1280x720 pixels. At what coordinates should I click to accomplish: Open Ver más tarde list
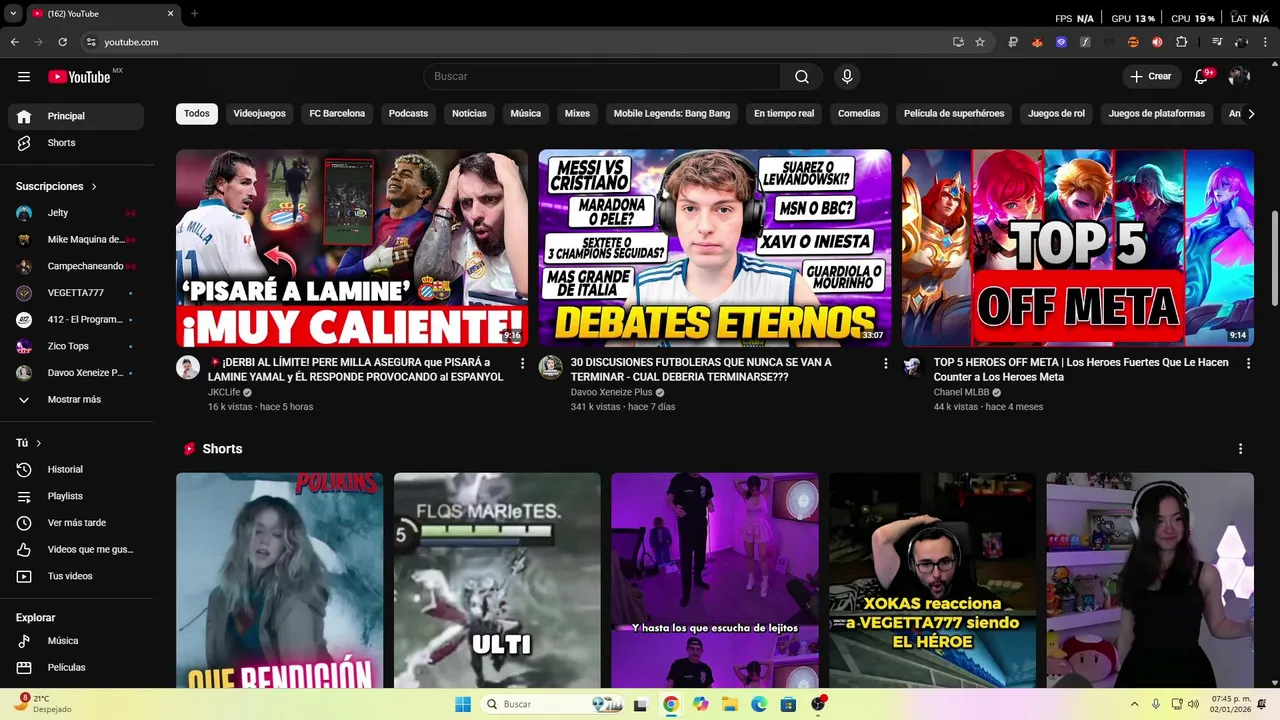(76, 523)
